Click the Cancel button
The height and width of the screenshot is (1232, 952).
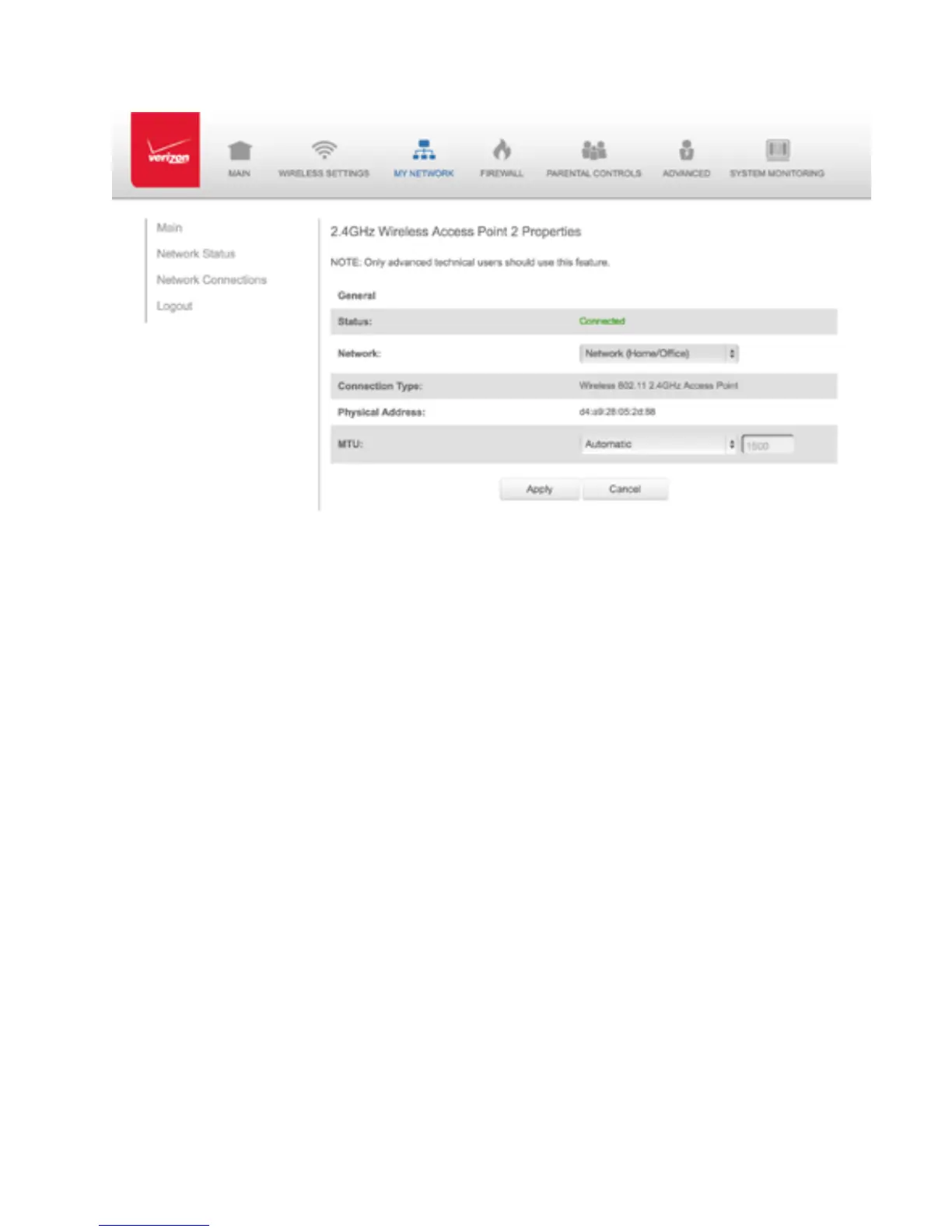click(625, 489)
